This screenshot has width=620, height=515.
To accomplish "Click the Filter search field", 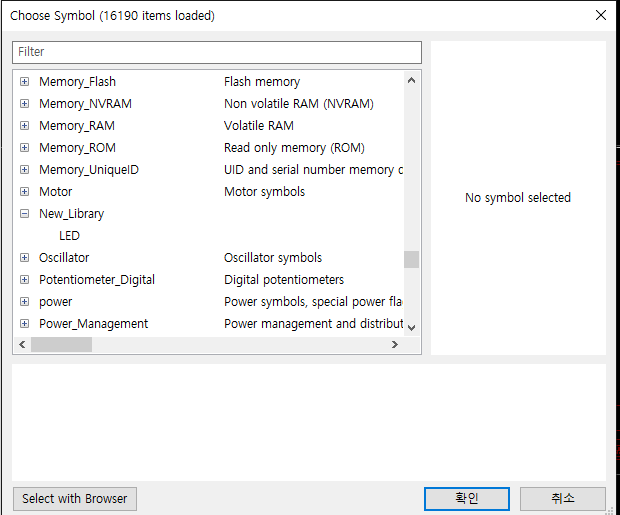I will (x=217, y=52).
